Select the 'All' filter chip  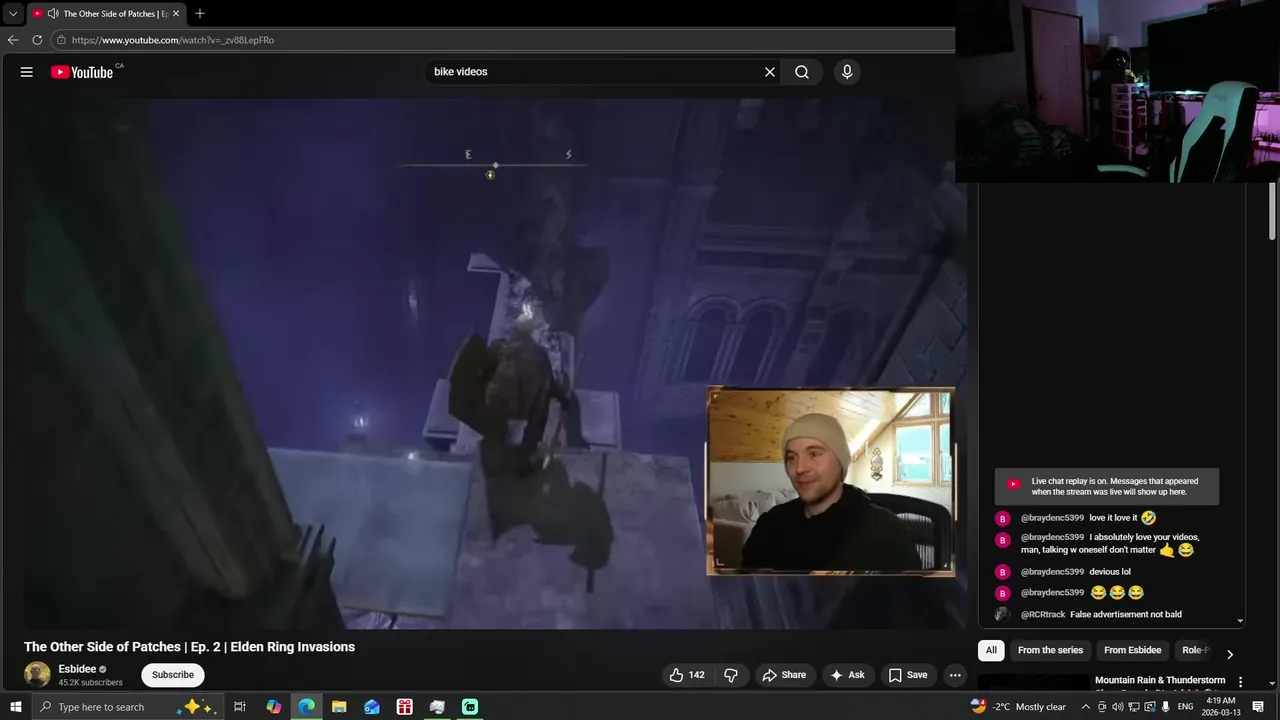991,650
